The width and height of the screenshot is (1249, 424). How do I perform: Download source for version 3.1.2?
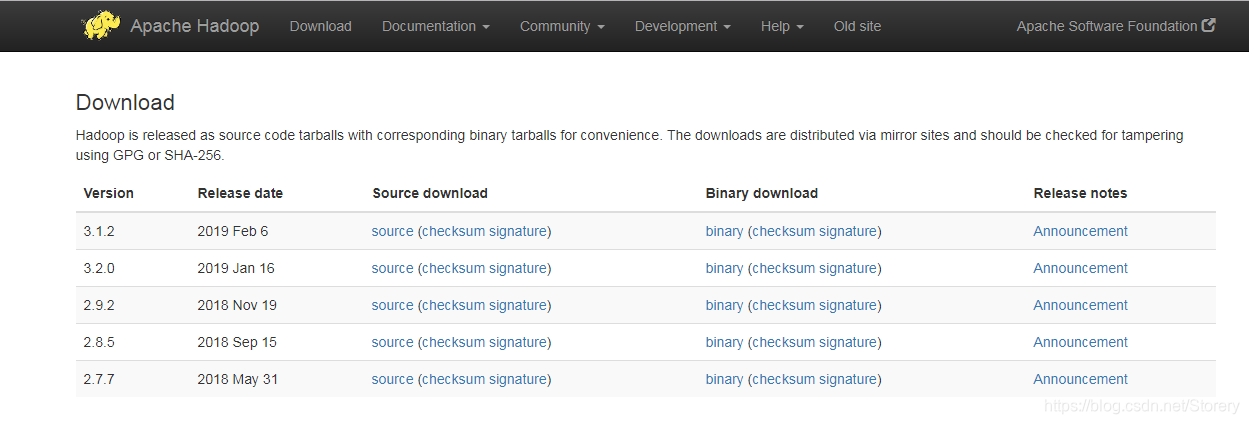coord(392,231)
